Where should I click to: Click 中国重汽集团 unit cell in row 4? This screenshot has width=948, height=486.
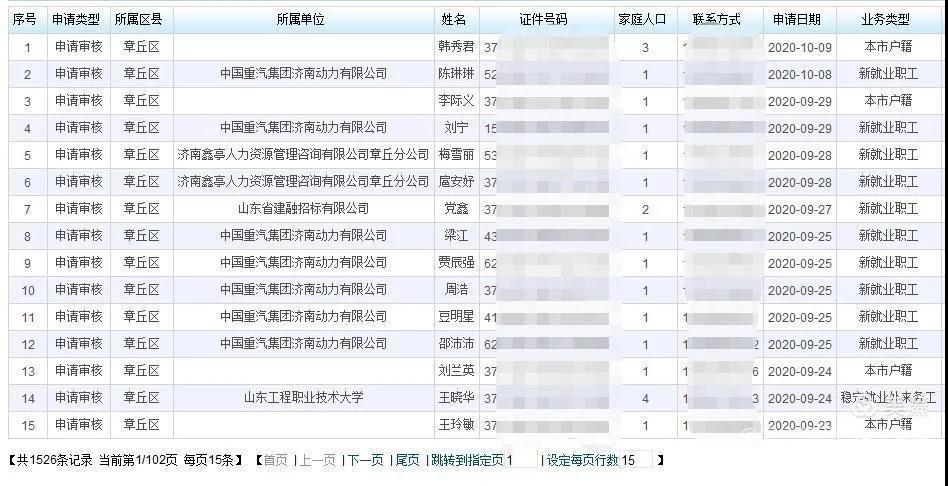click(x=304, y=128)
